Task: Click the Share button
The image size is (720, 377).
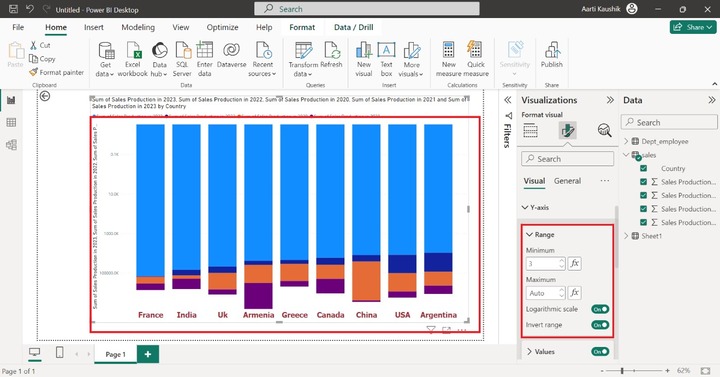Action: click(x=693, y=27)
